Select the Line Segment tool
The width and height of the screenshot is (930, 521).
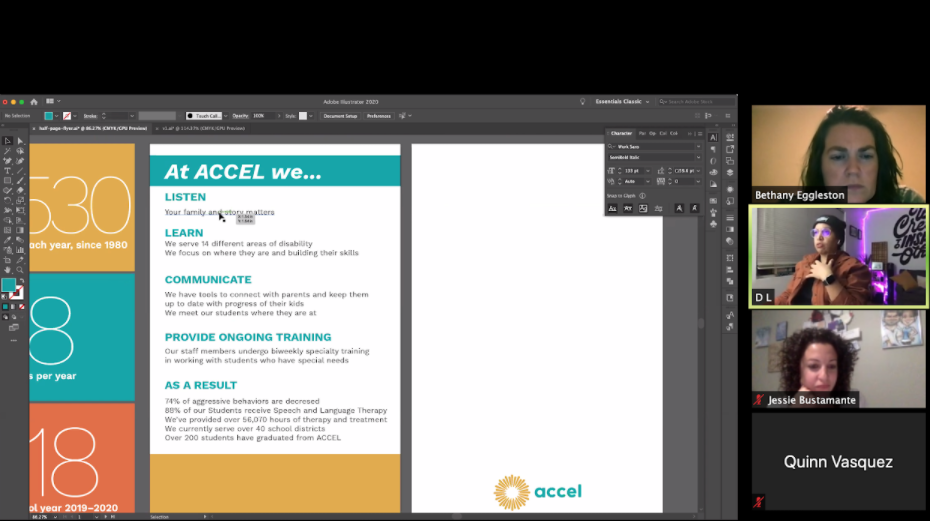[21, 171]
